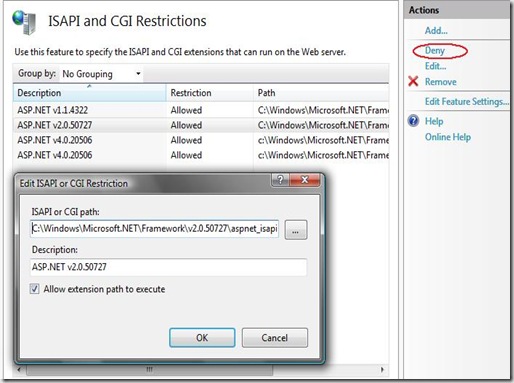This screenshot has width=514, height=383.
Task: Open the Group by No Grouping dropdown
Action: [x=101, y=74]
